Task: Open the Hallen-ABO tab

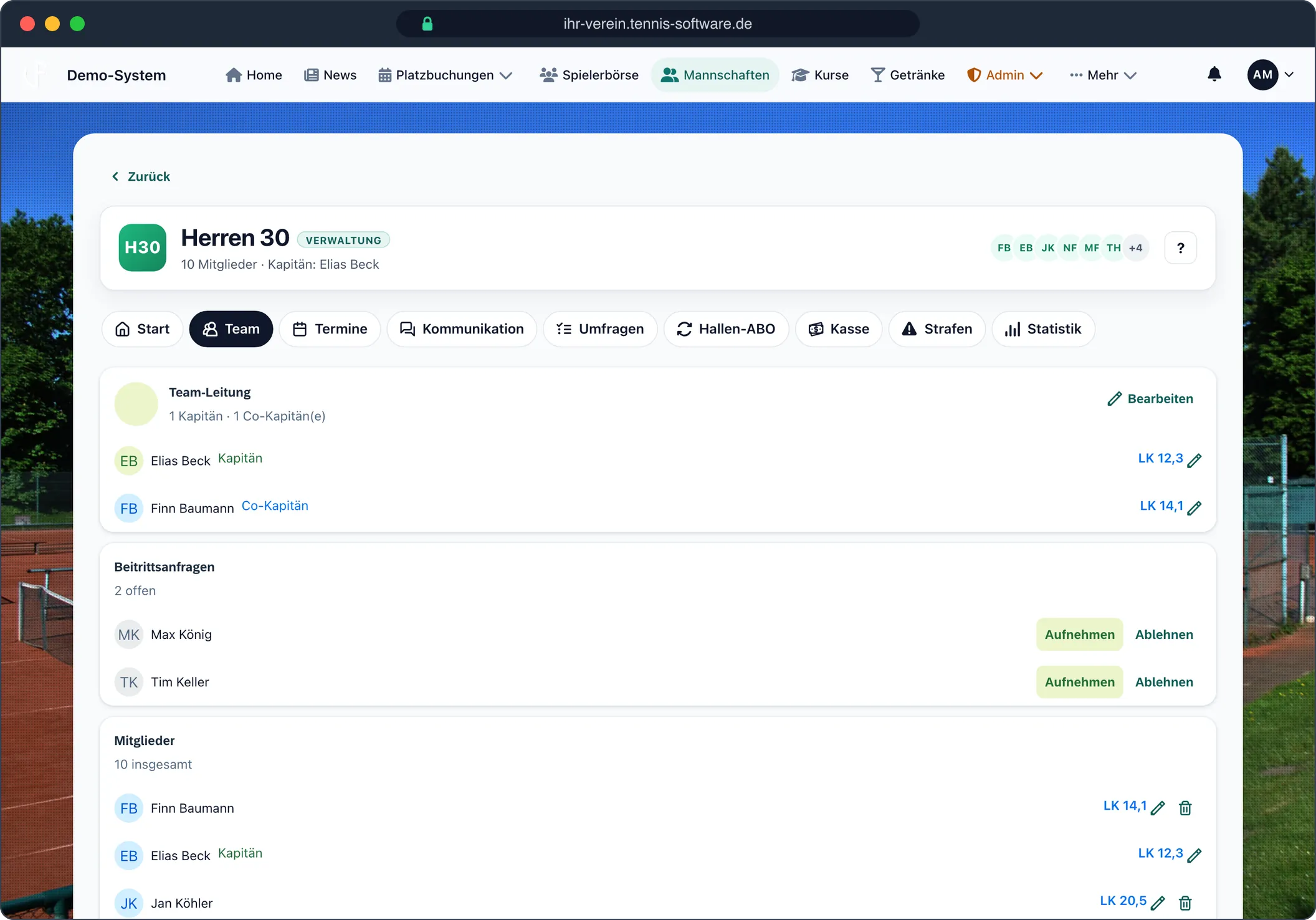Action: [x=726, y=329]
